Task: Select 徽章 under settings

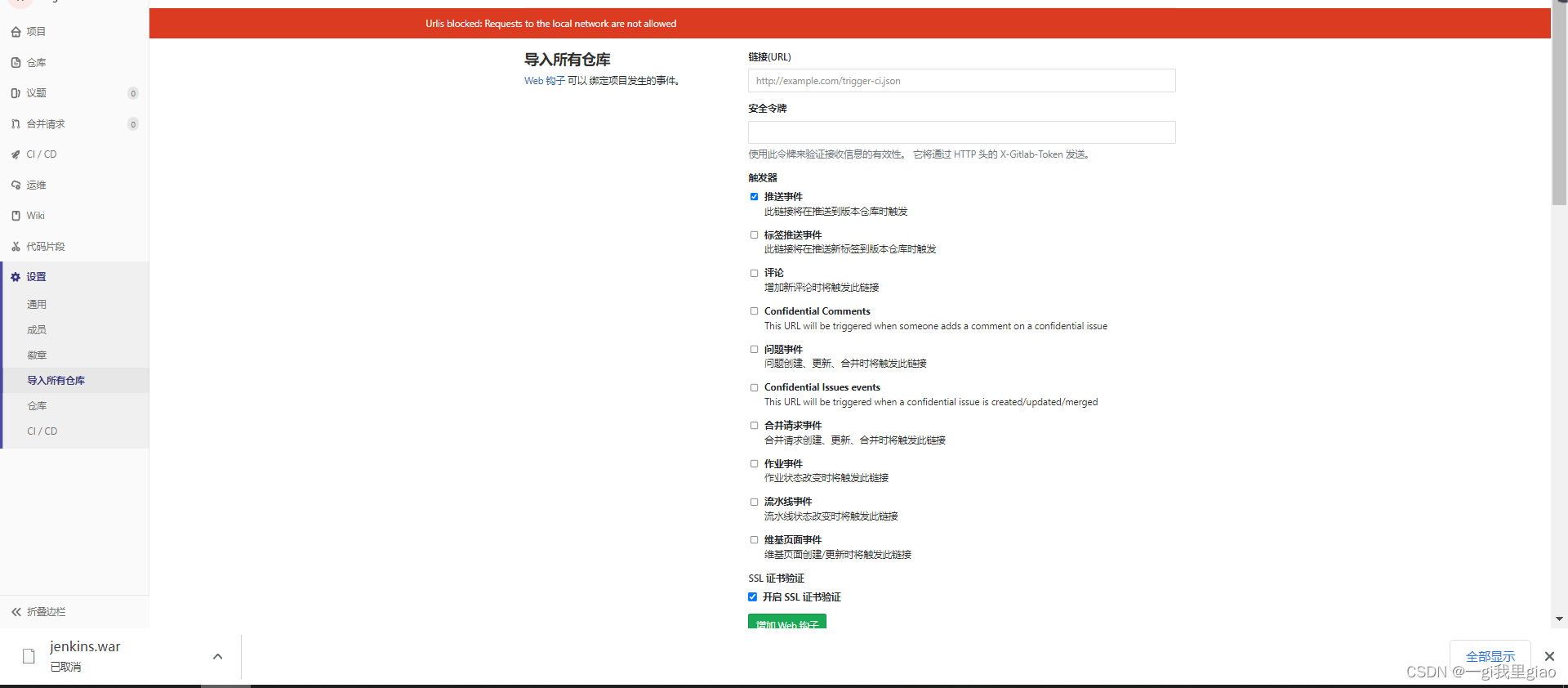Action: (x=37, y=355)
